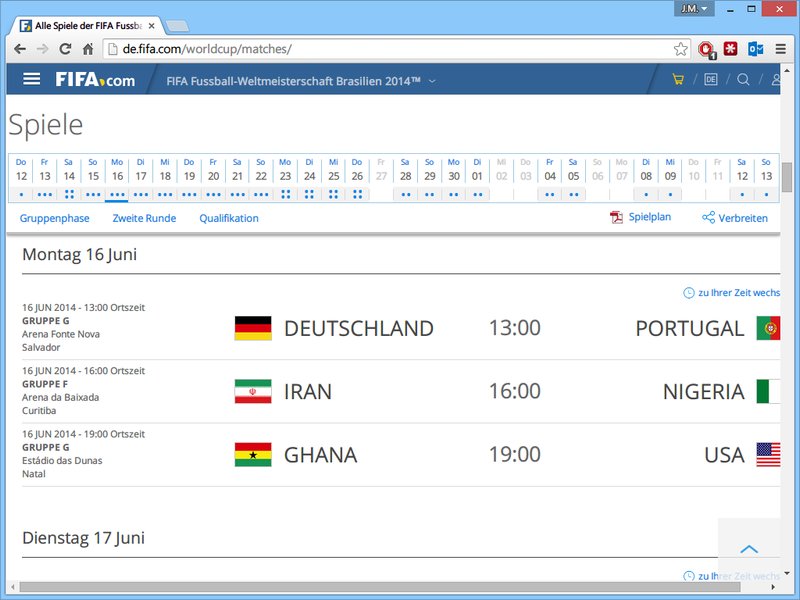Open the shopping cart icon
This screenshot has height=600, width=800.
point(678,79)
